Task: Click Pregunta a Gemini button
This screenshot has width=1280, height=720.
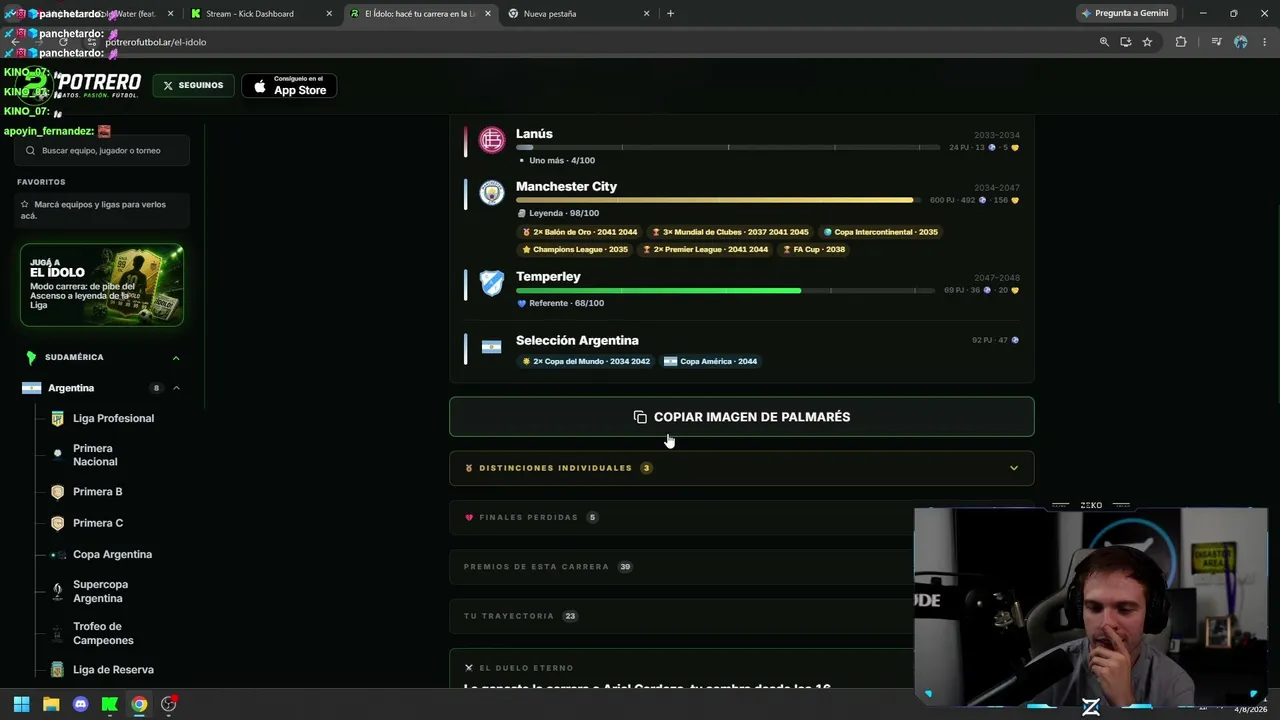Action: coord(1124,14)
